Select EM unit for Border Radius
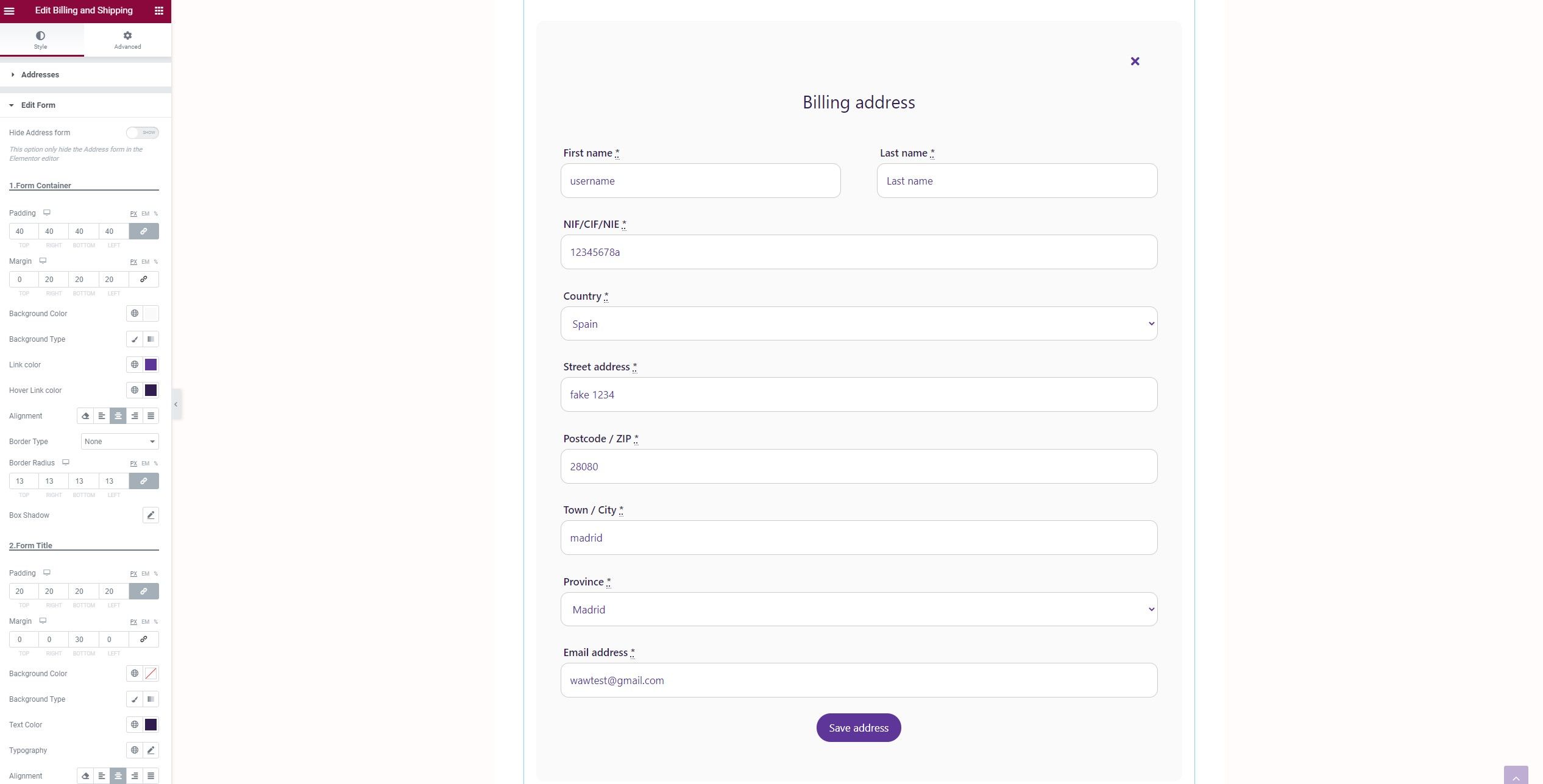1543x784 pixels. point(145,464)
